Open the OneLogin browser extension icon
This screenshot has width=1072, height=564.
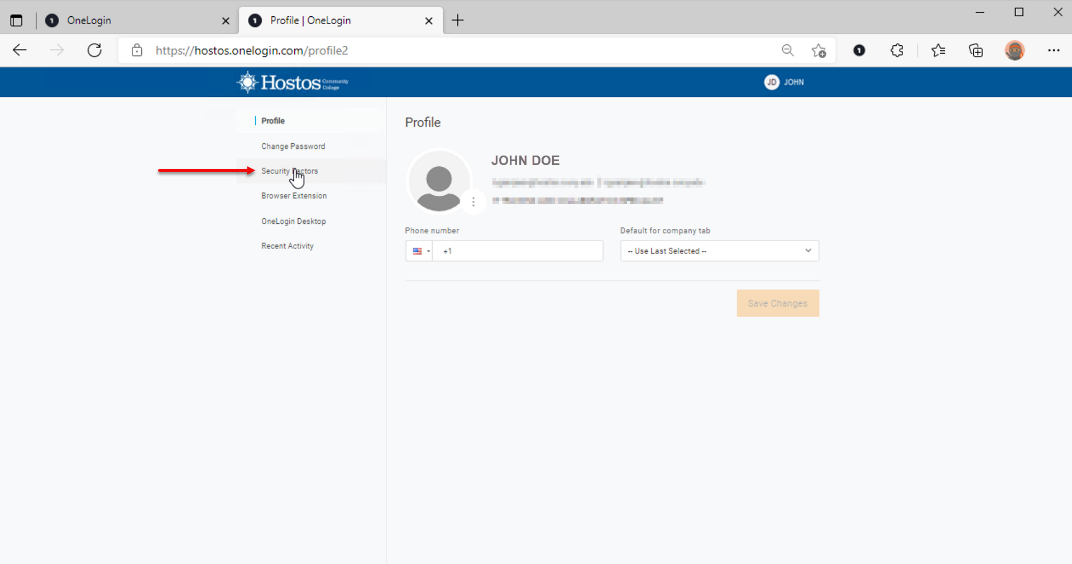point(859,50)
